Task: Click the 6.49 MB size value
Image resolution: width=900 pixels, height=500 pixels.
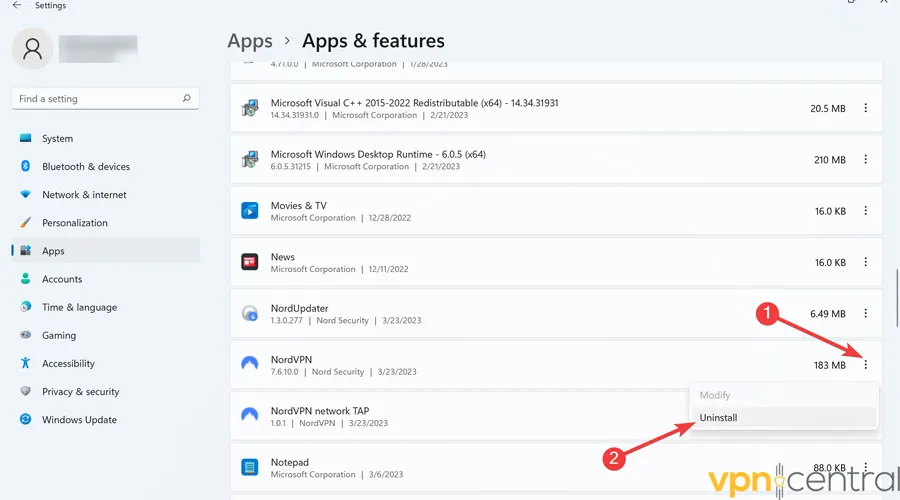Action: pos(828,314)
